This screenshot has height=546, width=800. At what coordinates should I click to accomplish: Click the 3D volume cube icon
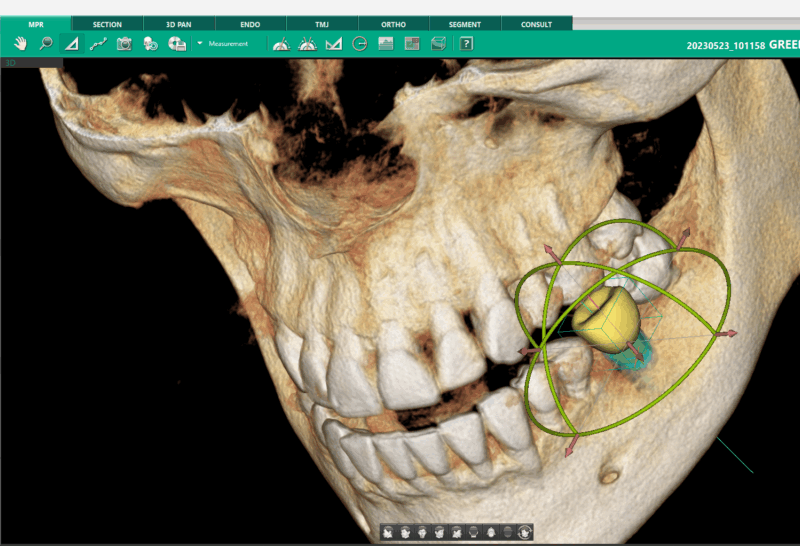coord(438,44)
